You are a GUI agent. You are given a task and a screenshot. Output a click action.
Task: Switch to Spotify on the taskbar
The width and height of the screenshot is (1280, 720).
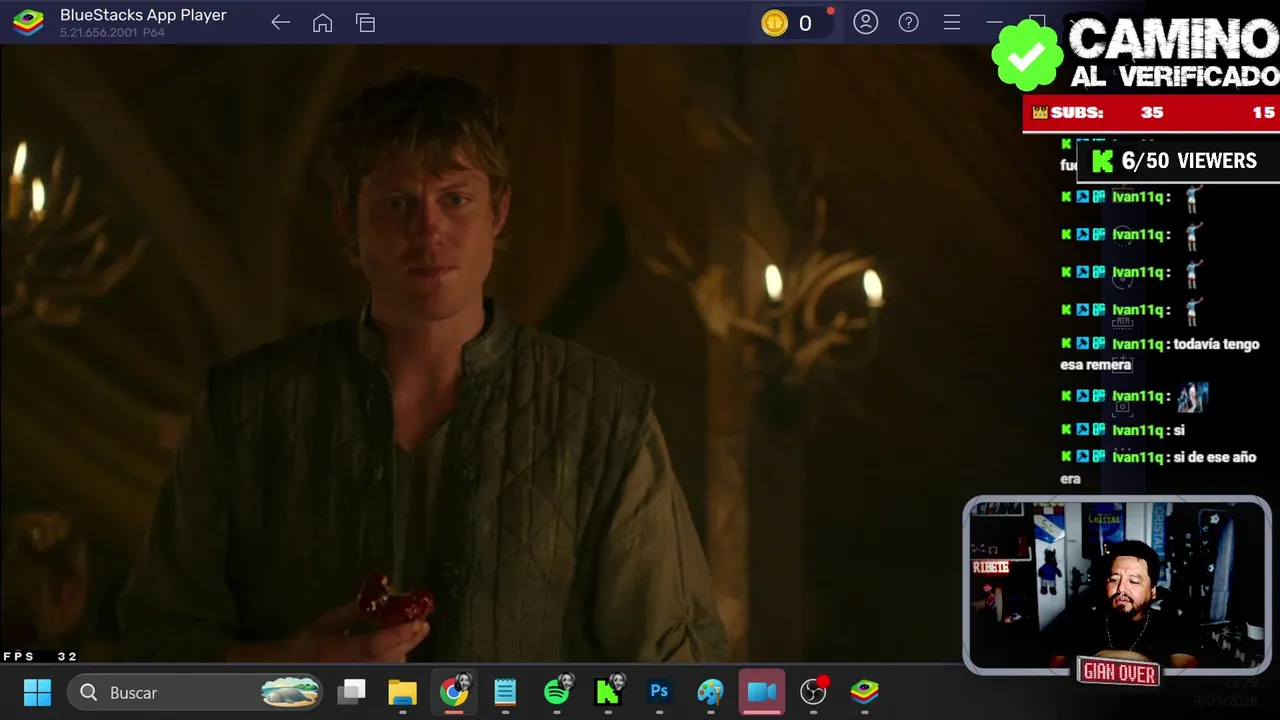tap(557, 692)
